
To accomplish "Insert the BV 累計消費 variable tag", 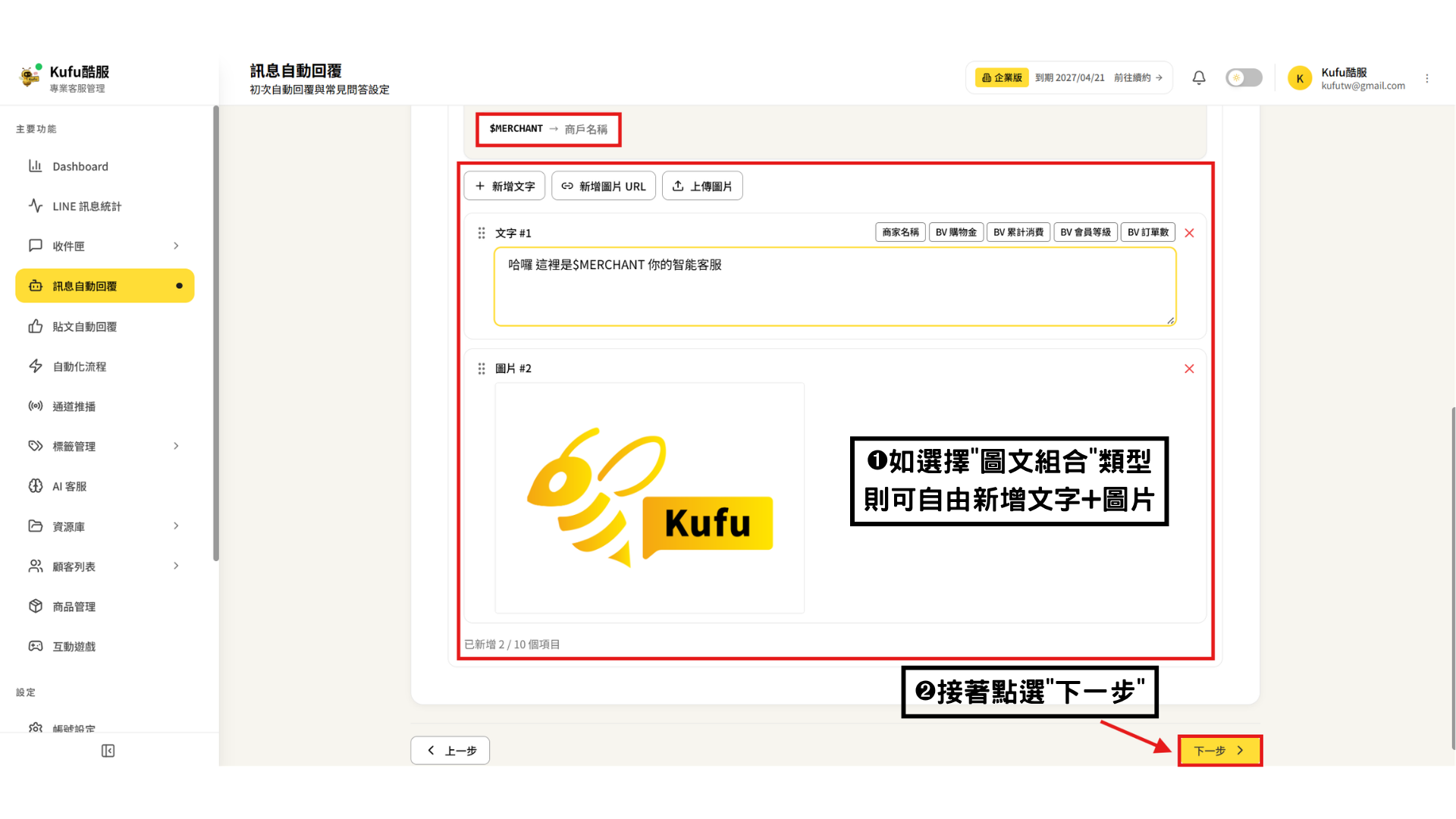I will coord(1018,232).
